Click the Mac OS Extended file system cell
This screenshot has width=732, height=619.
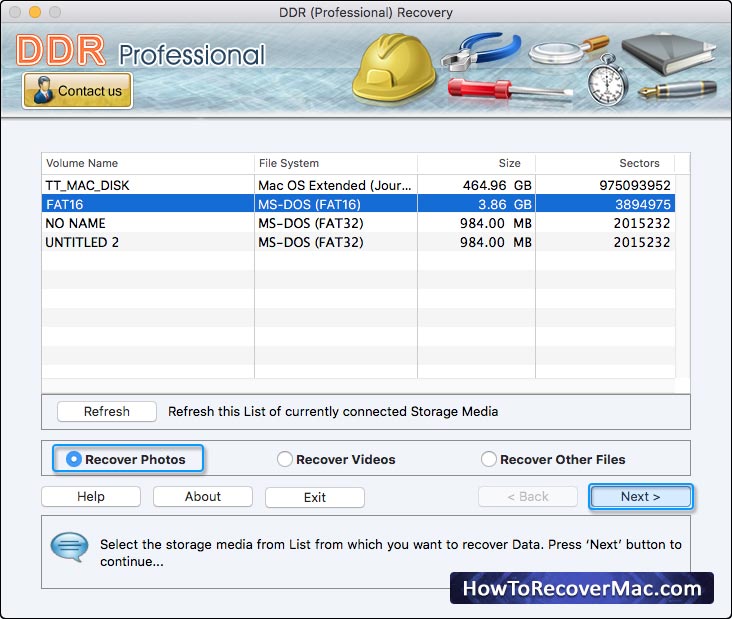[x=335, y=185]
